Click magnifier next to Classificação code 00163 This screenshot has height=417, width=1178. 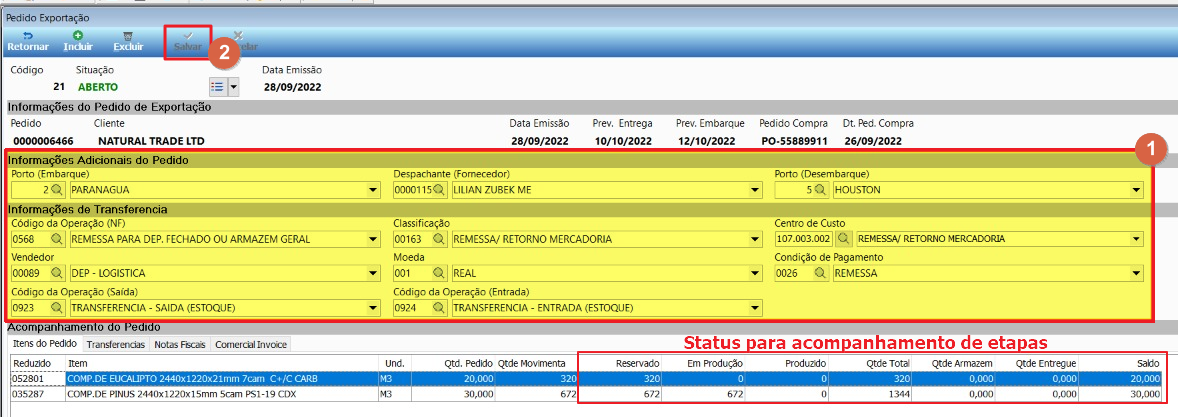(x=440, y=240)
